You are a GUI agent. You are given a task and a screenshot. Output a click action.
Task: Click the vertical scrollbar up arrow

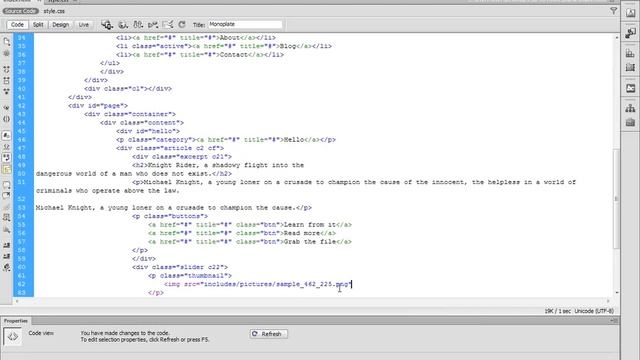pyautogui.click(x=616, y=38)
